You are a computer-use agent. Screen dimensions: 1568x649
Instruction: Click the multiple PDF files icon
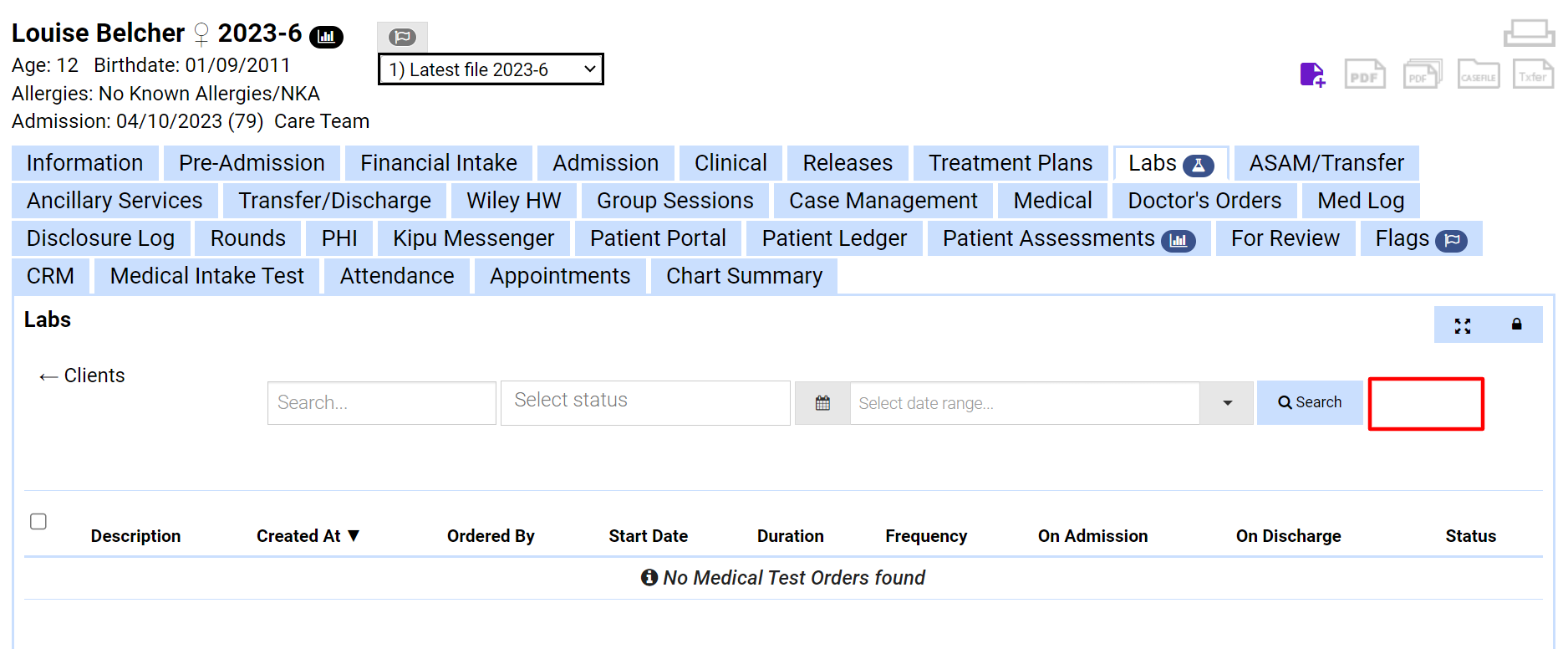pyautogui.click(x=1421, y=74)
